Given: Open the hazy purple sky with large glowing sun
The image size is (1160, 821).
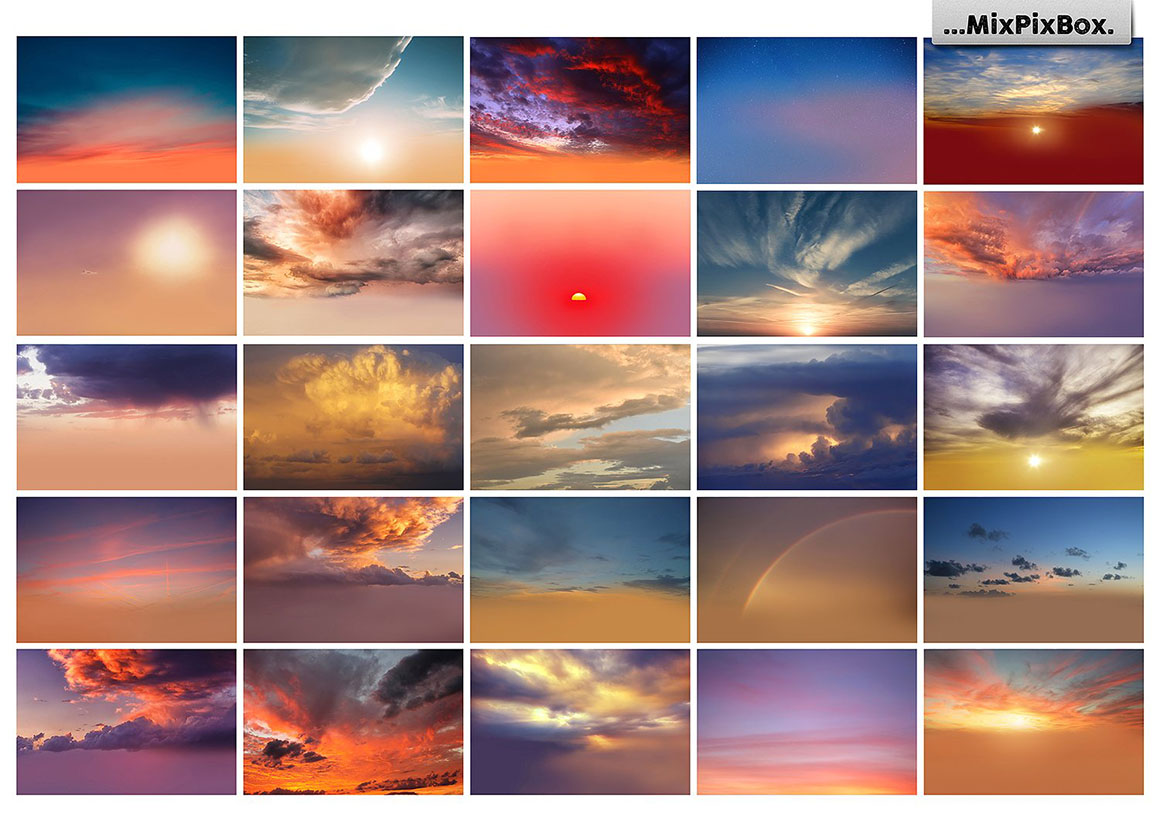Looking at the screenshot, I should click(x=127, y=263).
